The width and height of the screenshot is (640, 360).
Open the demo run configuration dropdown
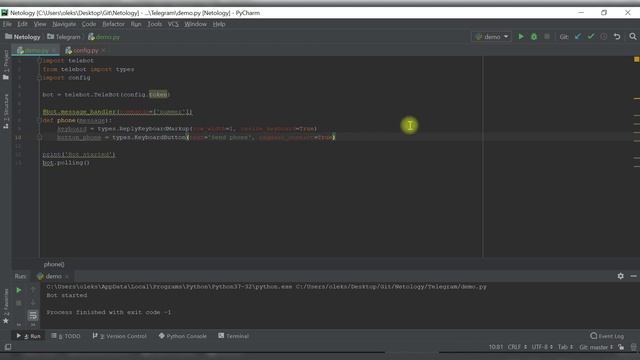click(491, 37)
